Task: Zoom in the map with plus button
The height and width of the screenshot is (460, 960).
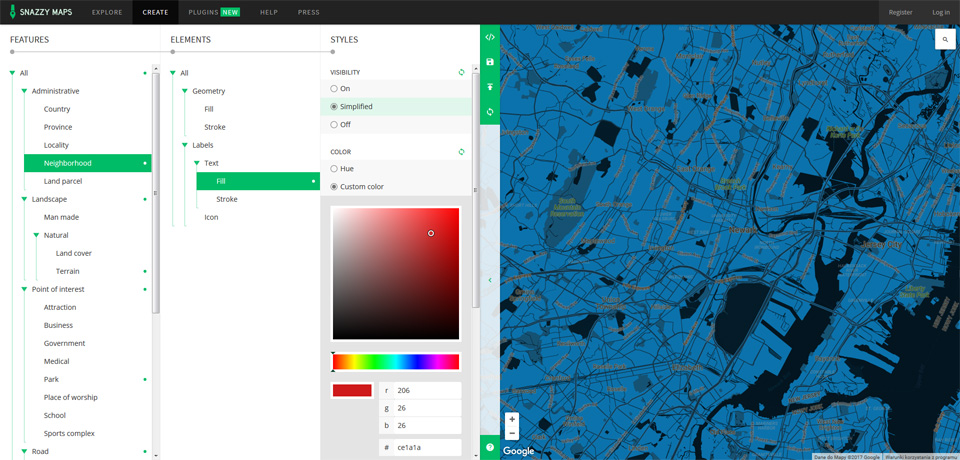Action: point(512,420)
